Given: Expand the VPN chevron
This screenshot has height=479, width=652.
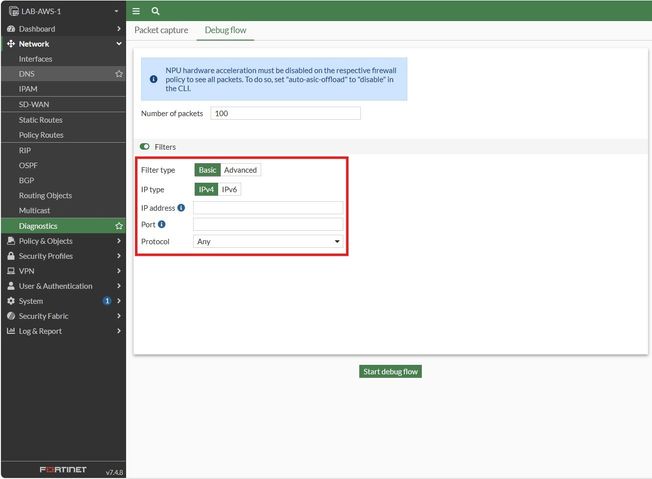Looking at the screenshot, I should [x=119, y=271].
